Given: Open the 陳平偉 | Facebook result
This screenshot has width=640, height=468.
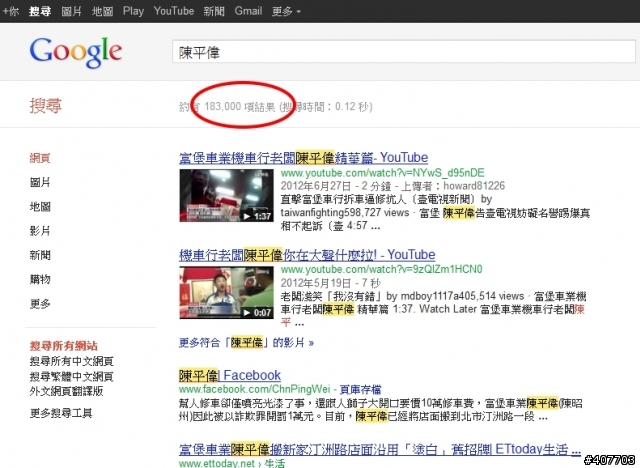Looking at the screenshot, I should (x=230, y=375).
